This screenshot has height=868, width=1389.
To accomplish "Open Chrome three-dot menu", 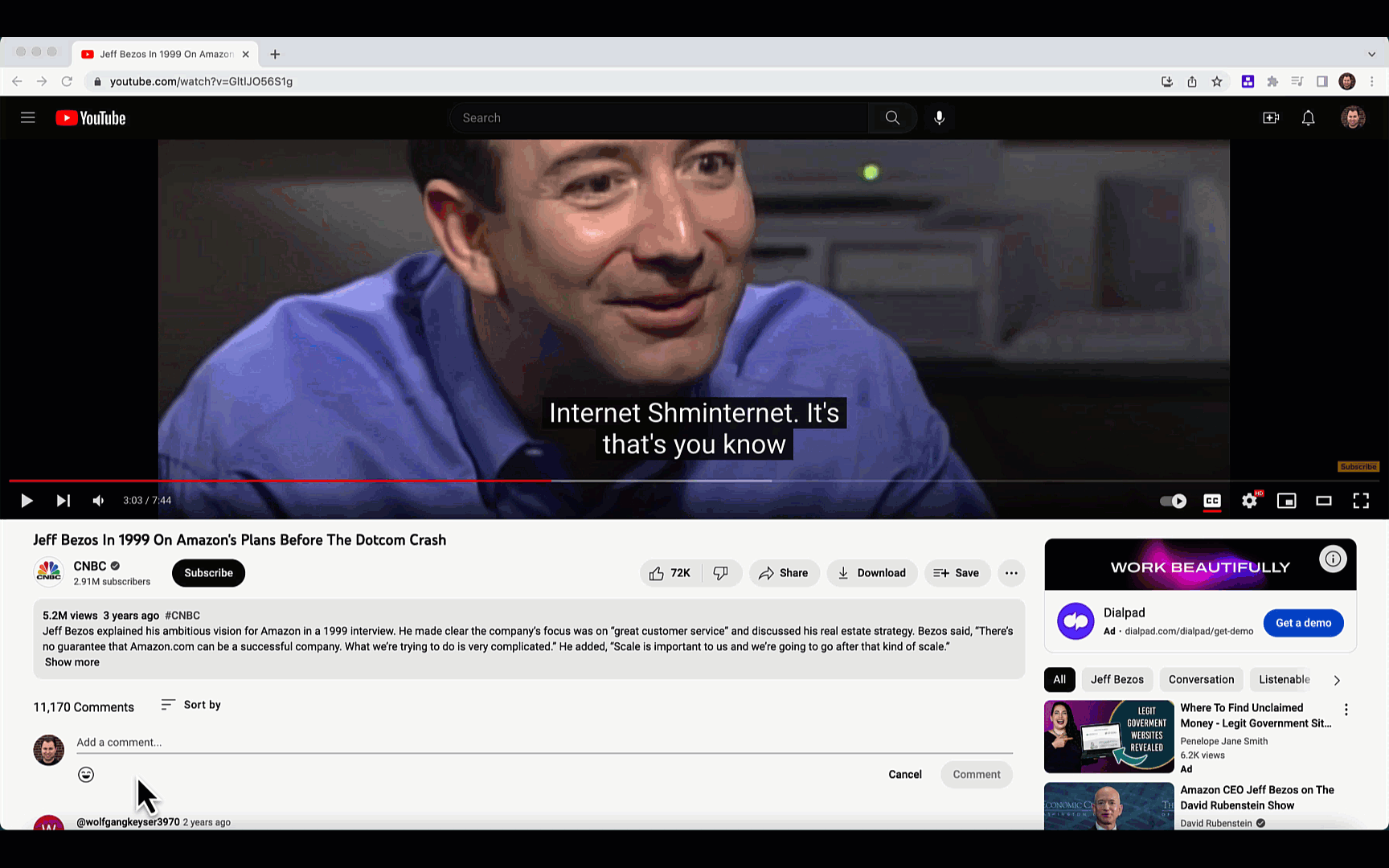I will [1372, 81].
